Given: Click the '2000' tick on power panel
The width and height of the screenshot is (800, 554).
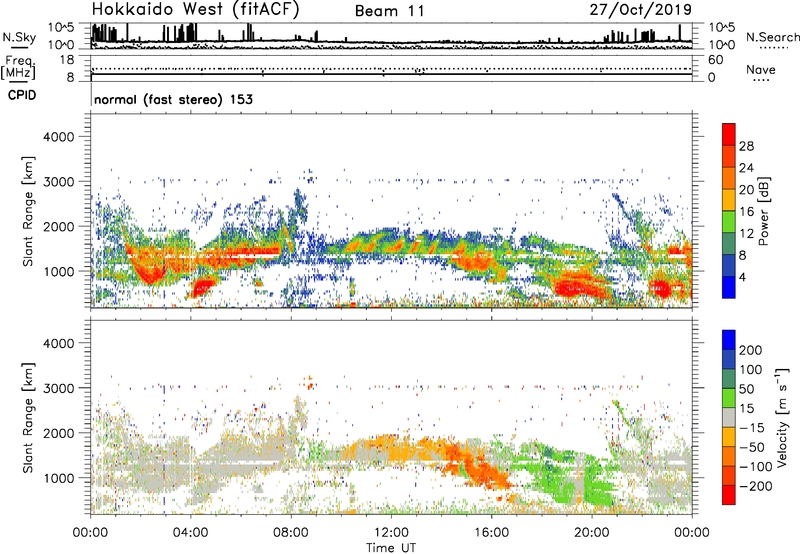Looking at the screenshot, I should 59,226.
